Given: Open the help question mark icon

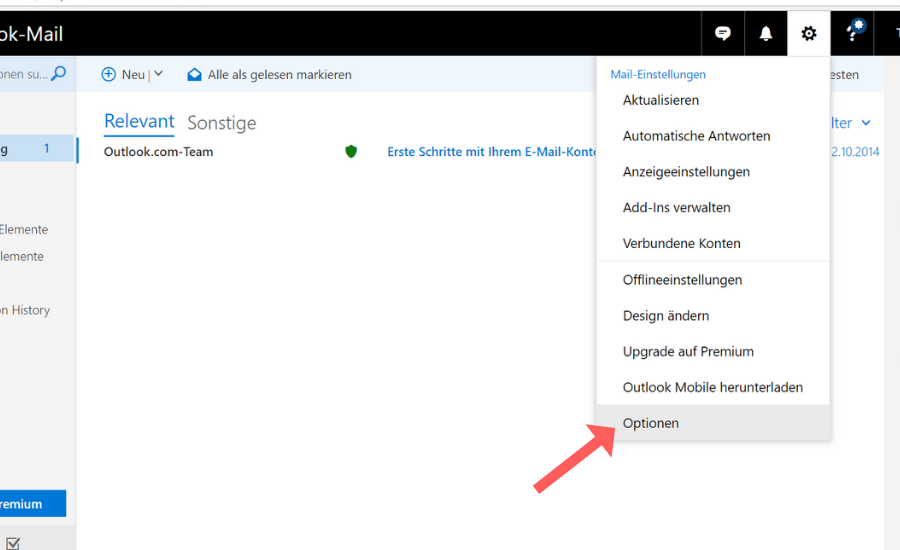Looking at the screenshot, I should (x=853, y=34).
